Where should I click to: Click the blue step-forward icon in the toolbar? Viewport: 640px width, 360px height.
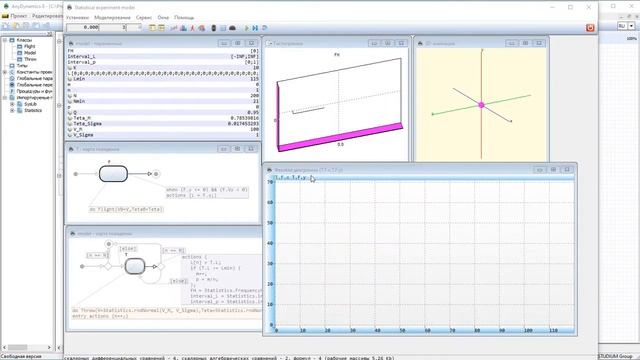click(255, 28)
